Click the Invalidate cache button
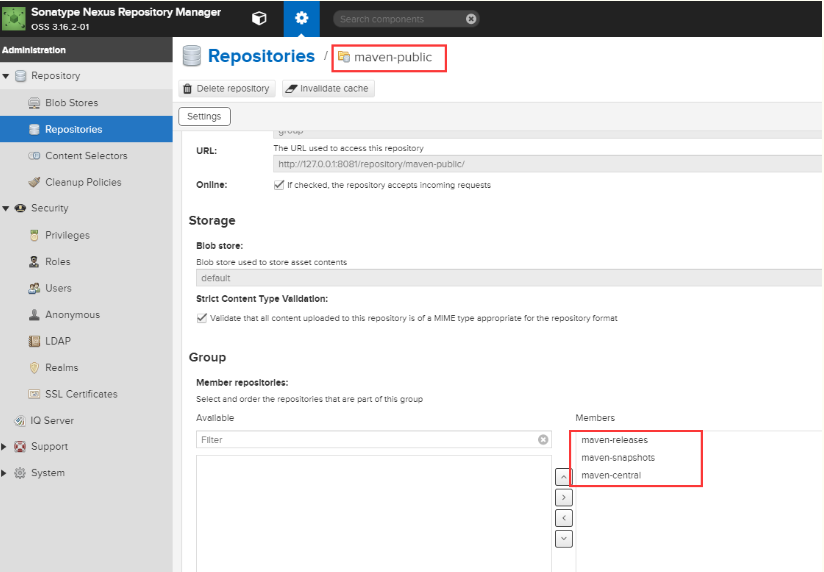The width and height of the screenshot is (824, 572). (x=328, y=88)
